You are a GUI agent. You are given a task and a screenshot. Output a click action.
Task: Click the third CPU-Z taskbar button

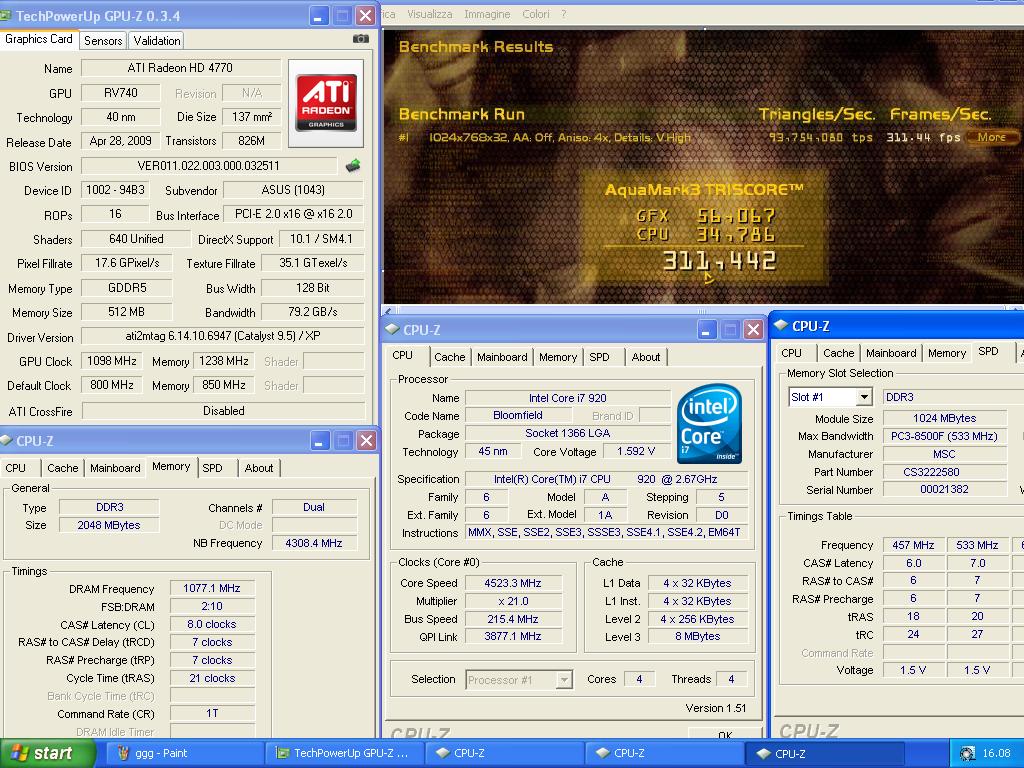823,753
